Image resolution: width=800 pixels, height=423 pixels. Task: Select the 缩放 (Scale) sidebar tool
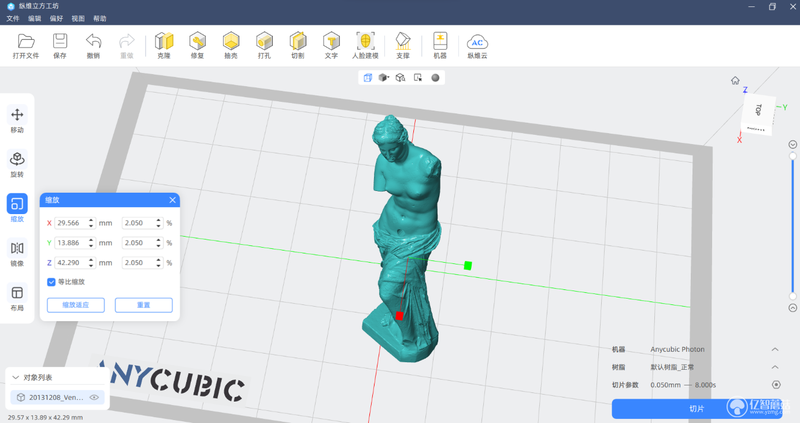coord(17,209)
